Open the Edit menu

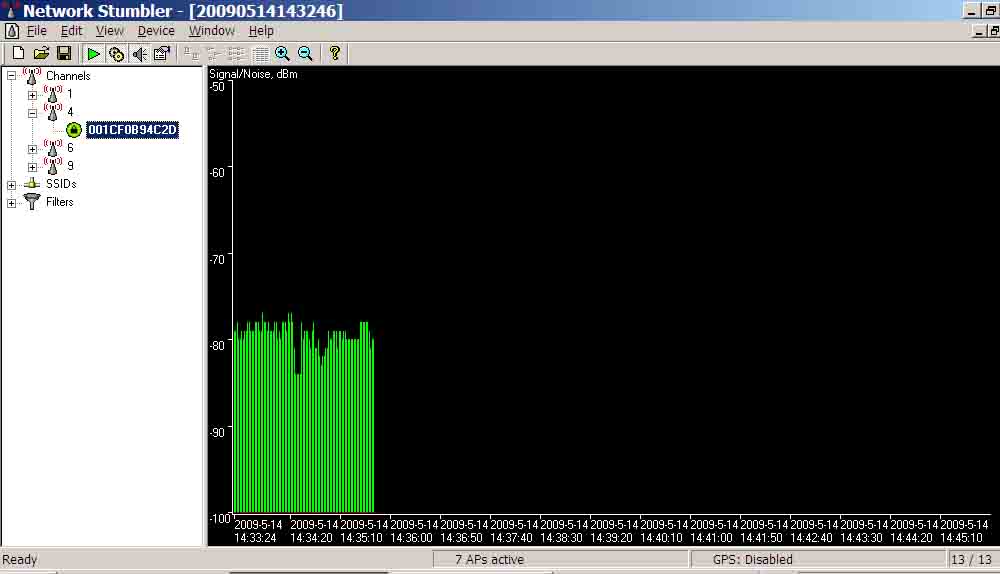[71, 31]
